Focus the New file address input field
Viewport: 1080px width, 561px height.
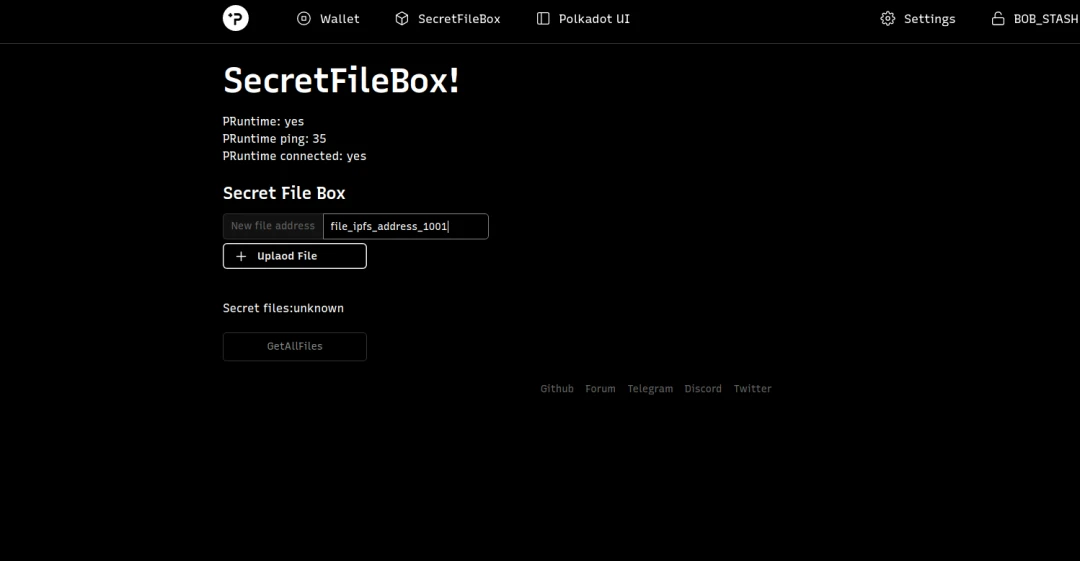point(405,226)
